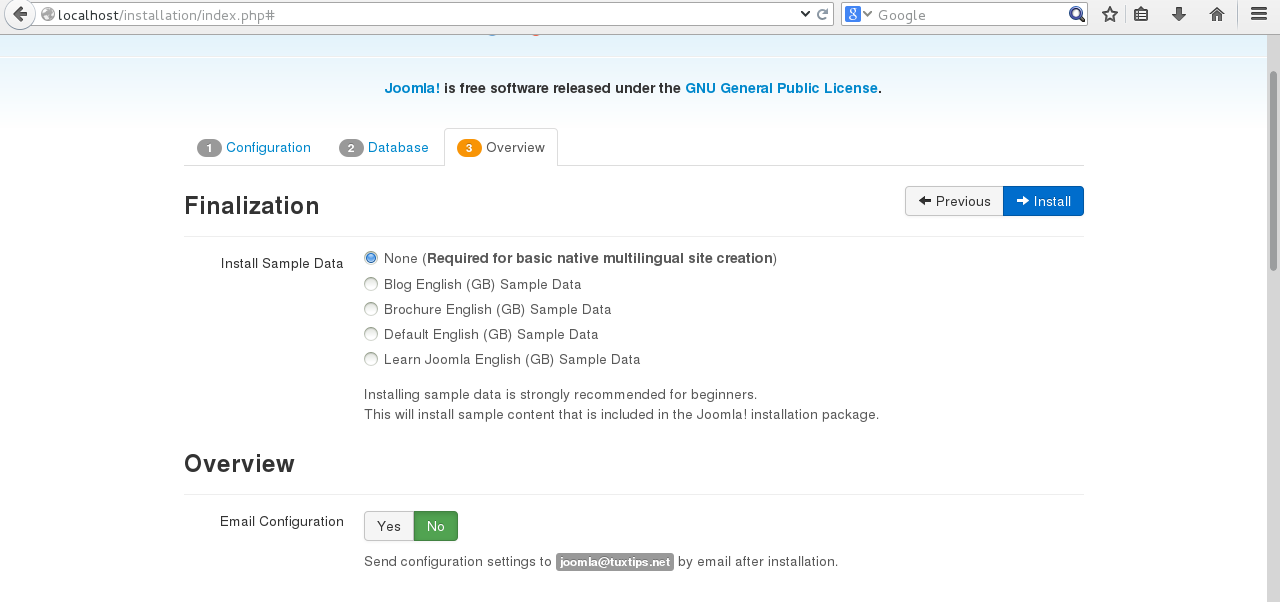Open the Joomla! link
1280x602 pixels.
[412, 88]
